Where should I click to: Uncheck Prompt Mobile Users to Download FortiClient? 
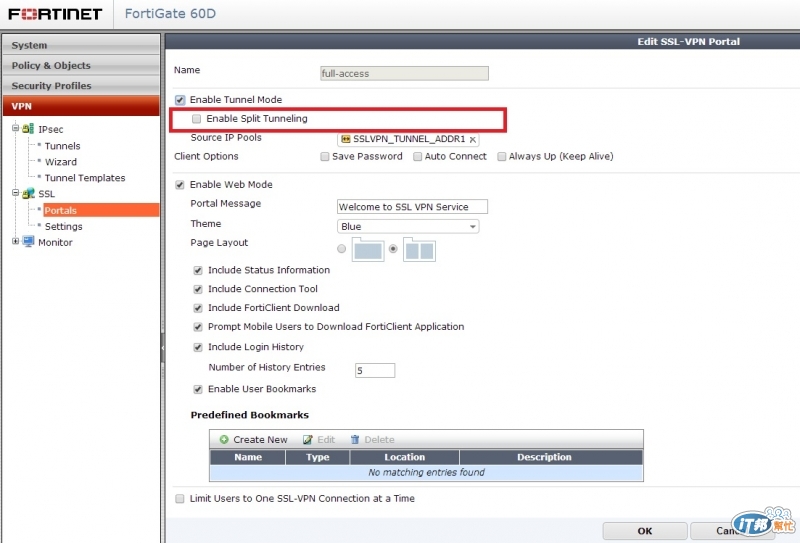[x=198, y=327]
